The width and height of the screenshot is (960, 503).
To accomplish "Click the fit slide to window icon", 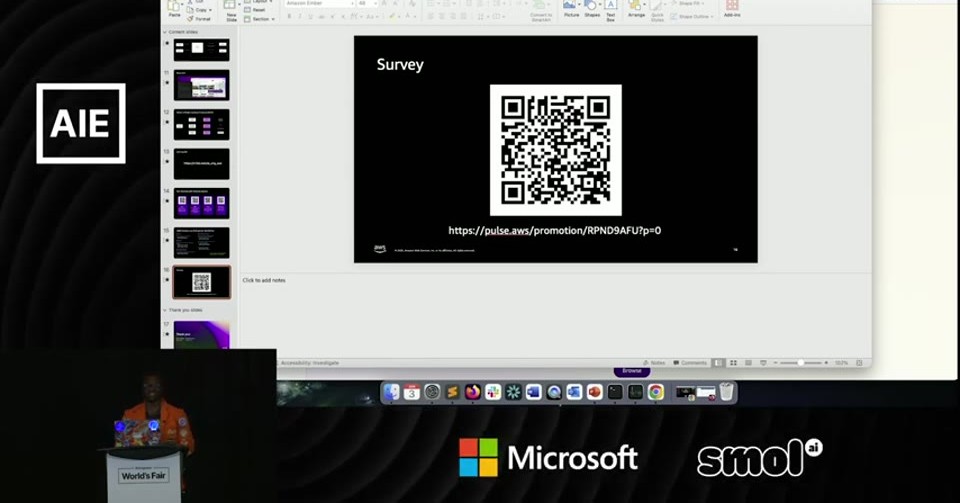I will tap(859, 363).
